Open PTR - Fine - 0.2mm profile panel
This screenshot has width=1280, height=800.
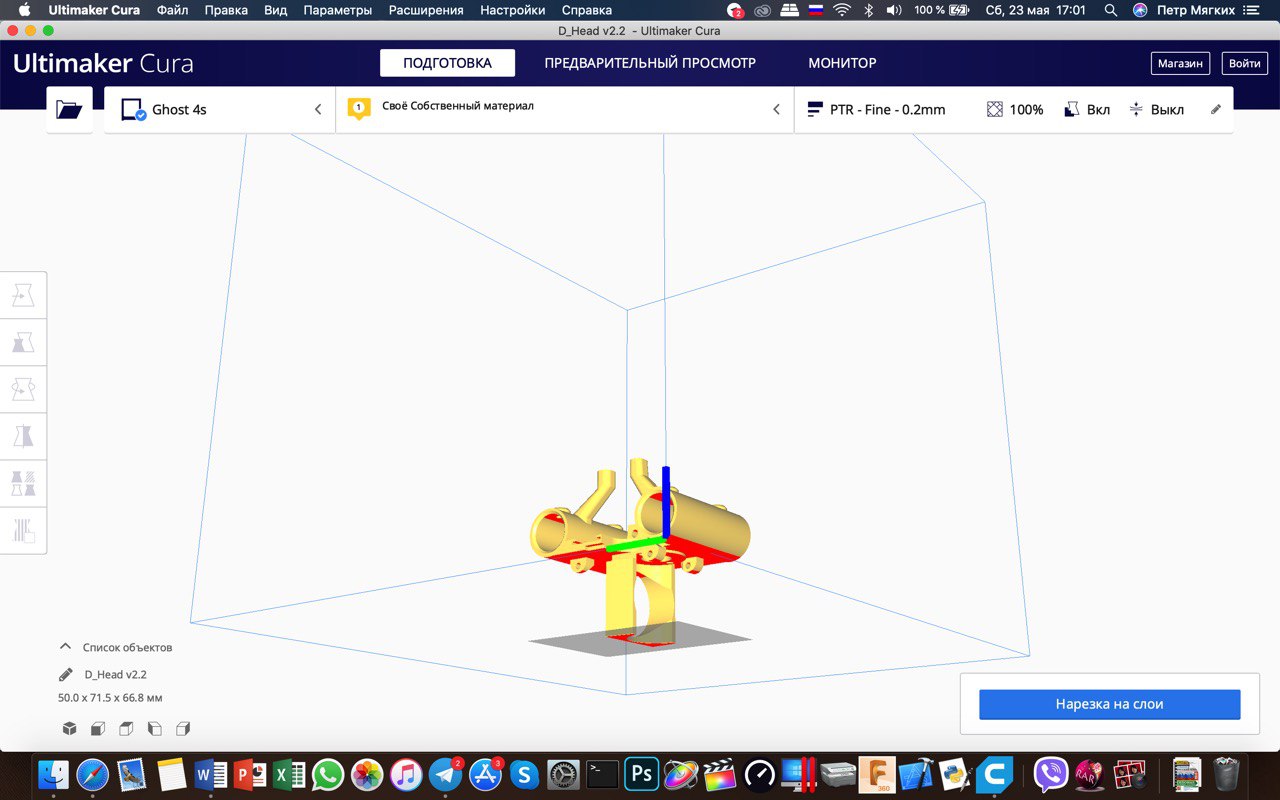(x=1014, y=109)
